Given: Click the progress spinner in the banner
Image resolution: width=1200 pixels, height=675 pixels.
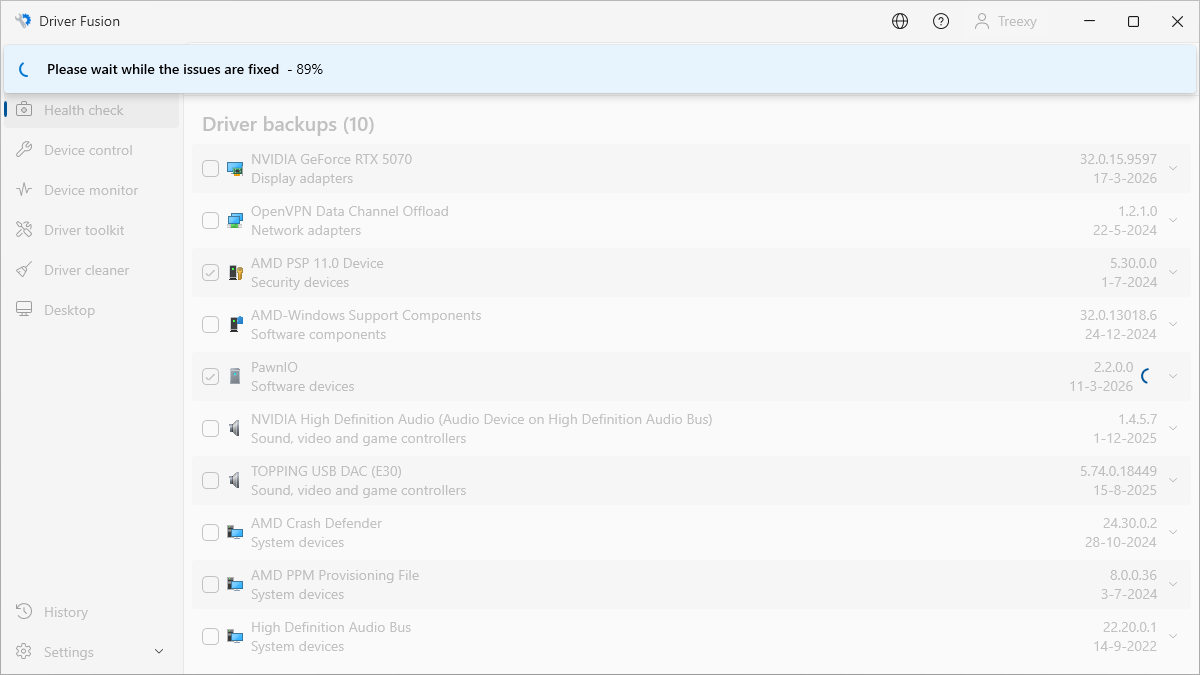Looking at the screenshot, I should point(25,70).
